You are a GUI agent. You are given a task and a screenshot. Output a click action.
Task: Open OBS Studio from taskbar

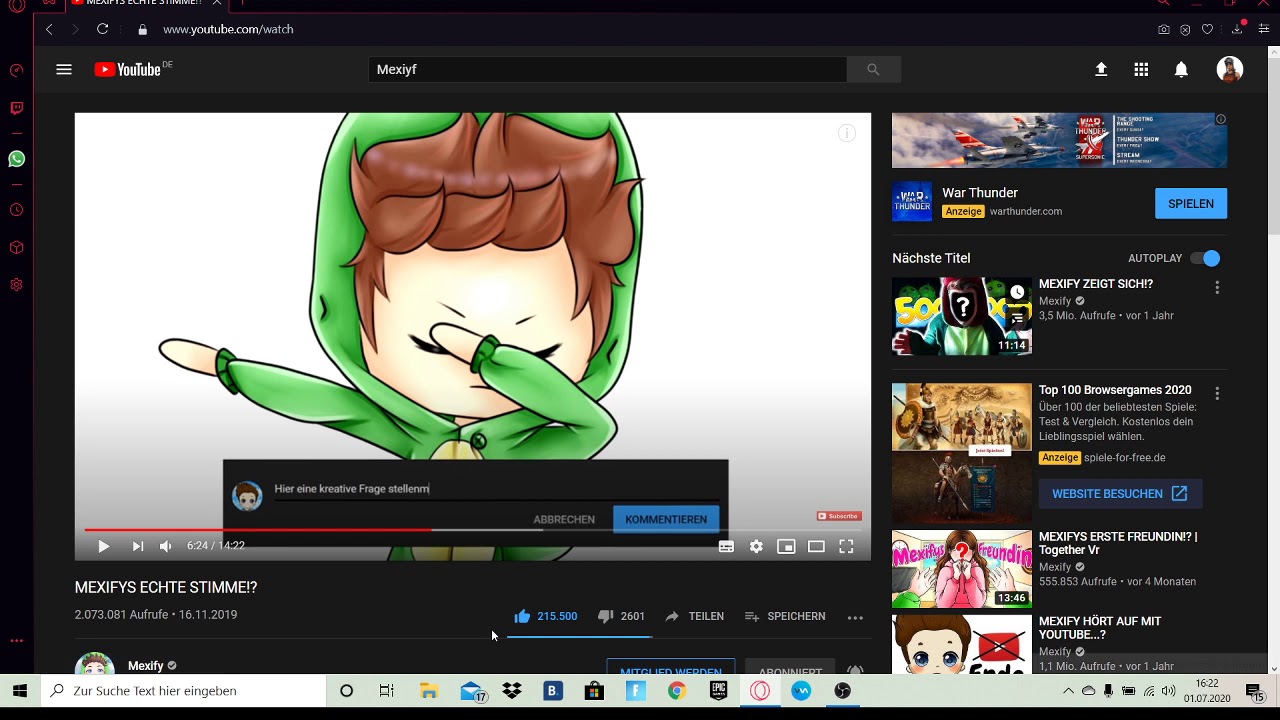tap(842, 691)
